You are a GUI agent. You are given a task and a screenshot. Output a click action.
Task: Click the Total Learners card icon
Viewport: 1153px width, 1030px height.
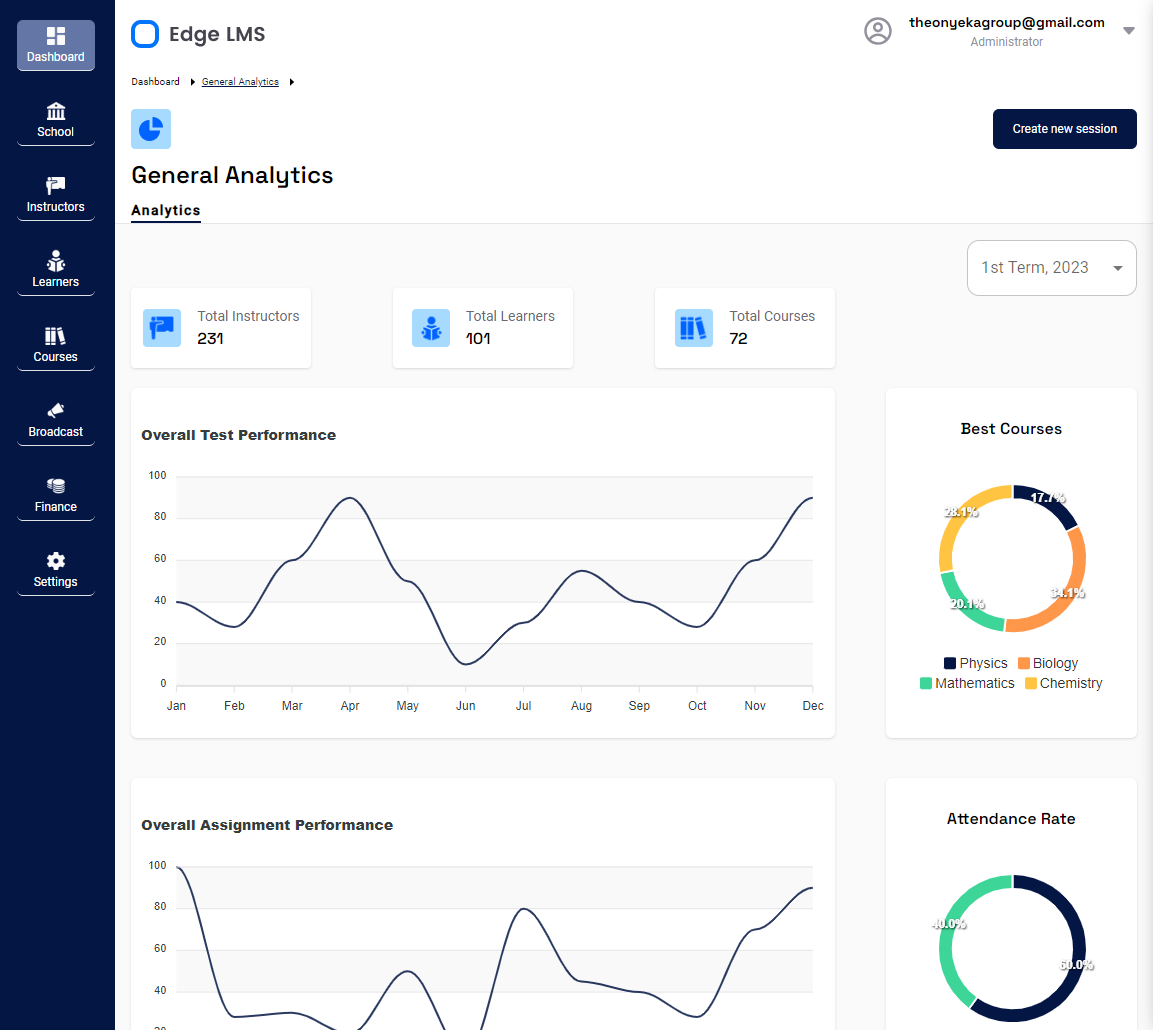click(431, 328)
